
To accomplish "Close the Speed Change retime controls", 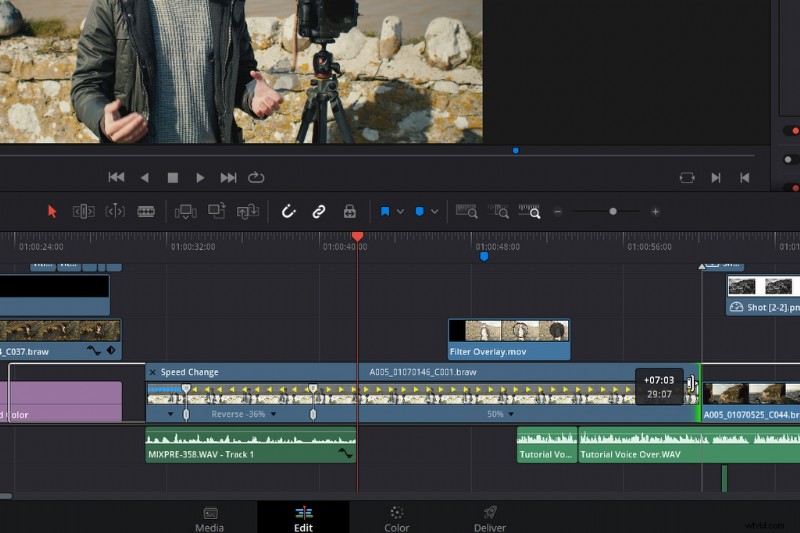I will 152,372.
